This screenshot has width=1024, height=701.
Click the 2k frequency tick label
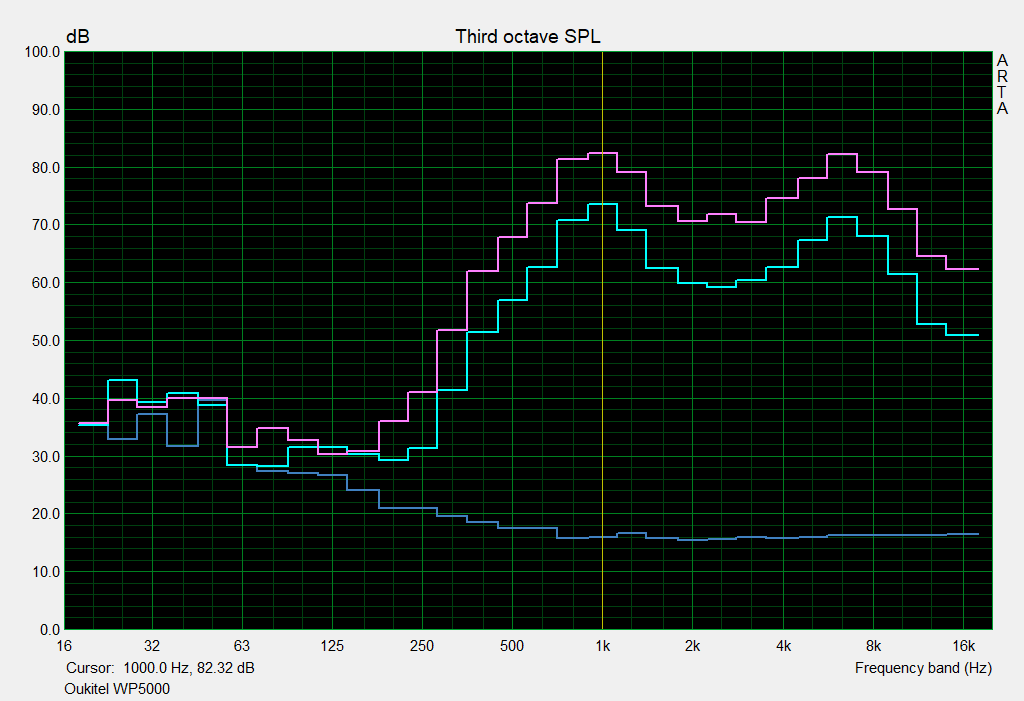692,646
